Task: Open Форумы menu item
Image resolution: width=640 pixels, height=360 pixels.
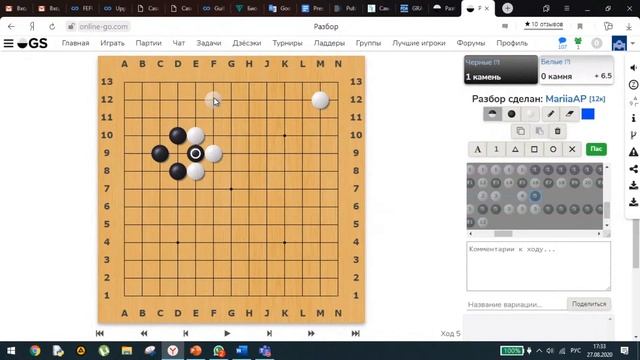Action: point(471,43)
